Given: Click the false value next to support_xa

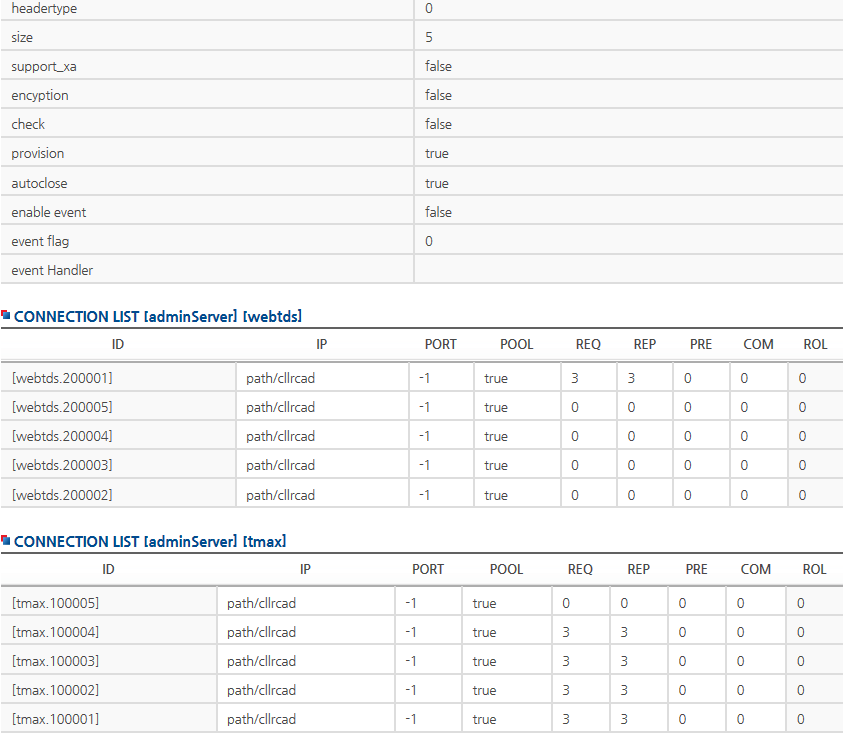Looking at the screenshot, I should pyautogui.click(x=438, y=66).
